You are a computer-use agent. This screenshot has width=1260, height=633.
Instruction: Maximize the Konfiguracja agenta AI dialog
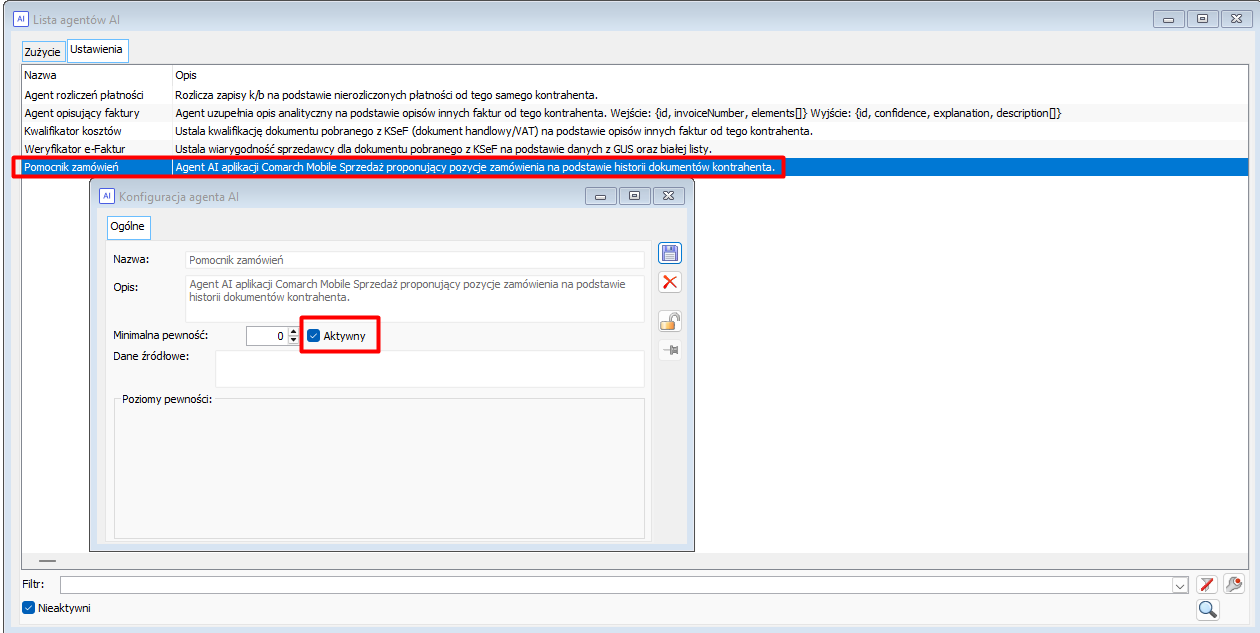tap(634, 196)
